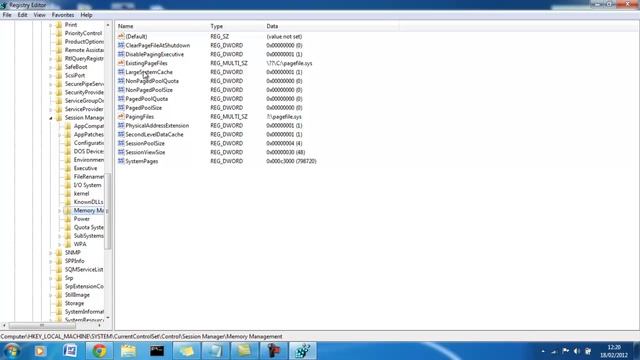Select the ProductOptions key

[84, 42]
